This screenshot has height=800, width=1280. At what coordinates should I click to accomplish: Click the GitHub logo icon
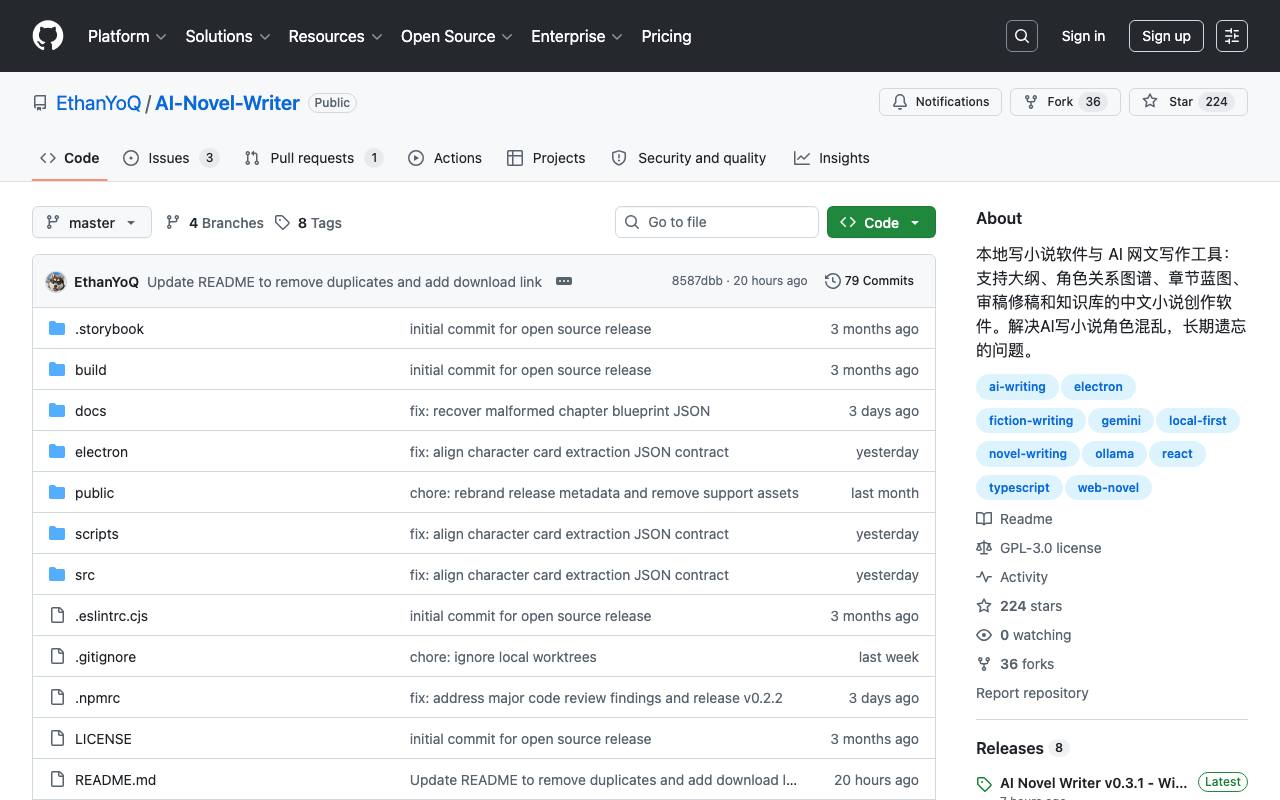pos(48,36)
